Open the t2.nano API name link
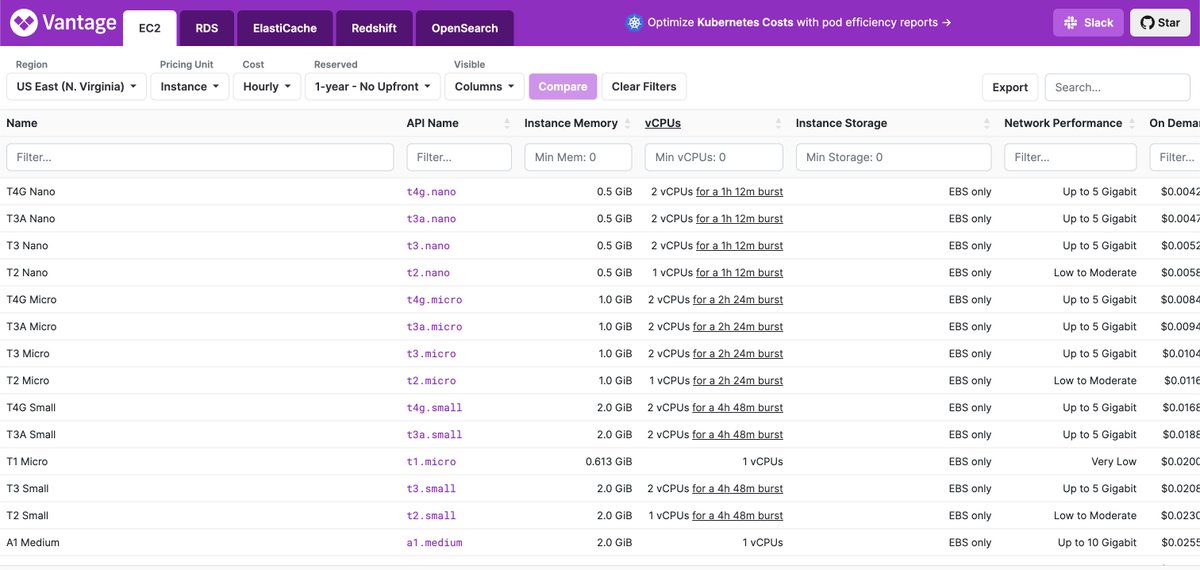This screenshot has height=570, width=1200. (x=428, y=273)
